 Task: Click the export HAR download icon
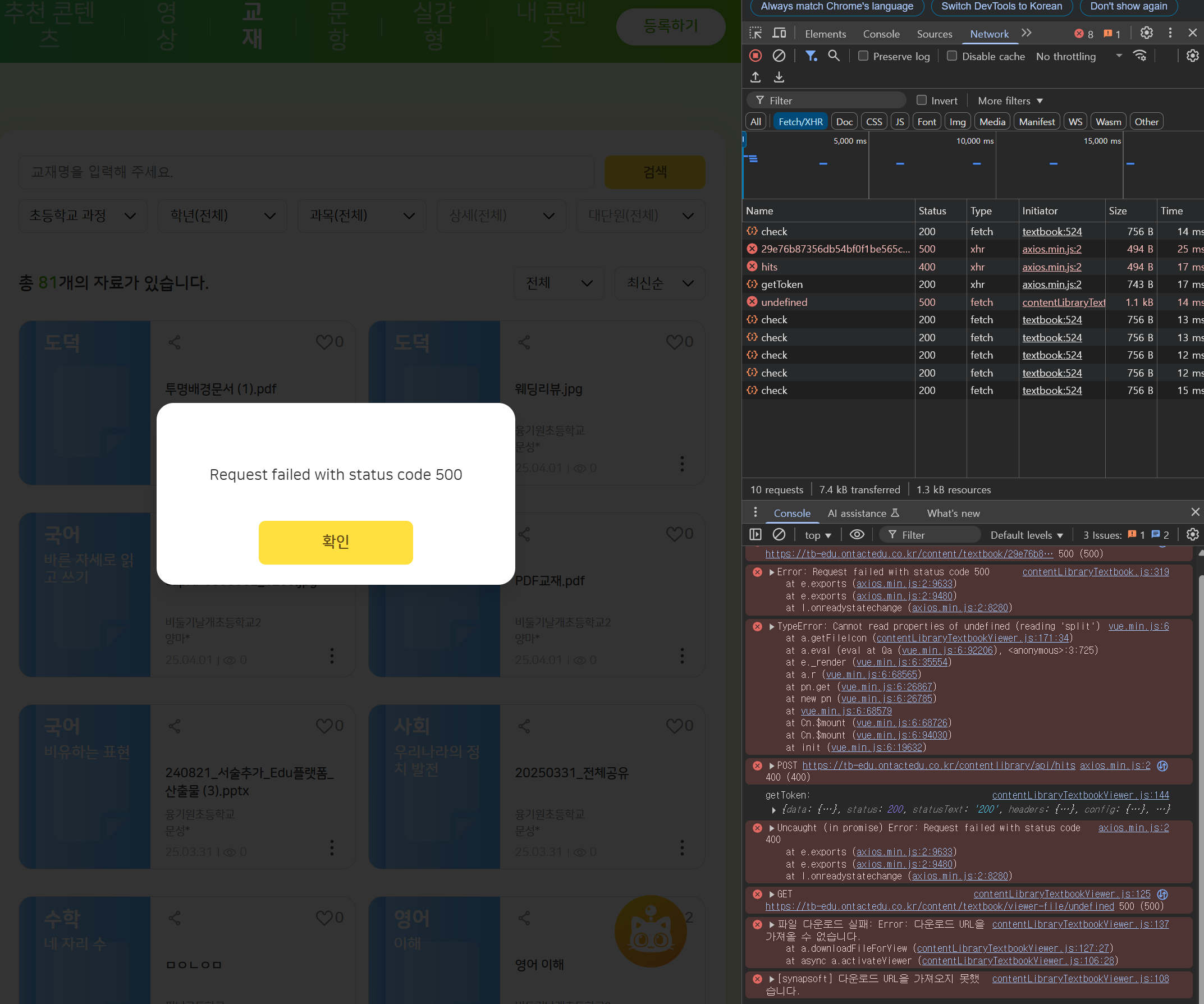[779, 77]
